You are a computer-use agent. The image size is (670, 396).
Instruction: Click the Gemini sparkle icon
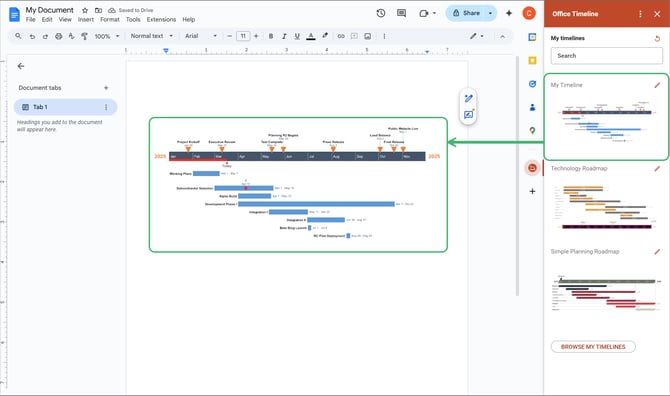pyautogui.click(x=509, y=13)
